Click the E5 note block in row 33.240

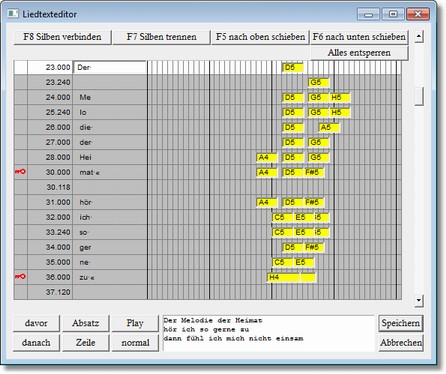[303, 232]
